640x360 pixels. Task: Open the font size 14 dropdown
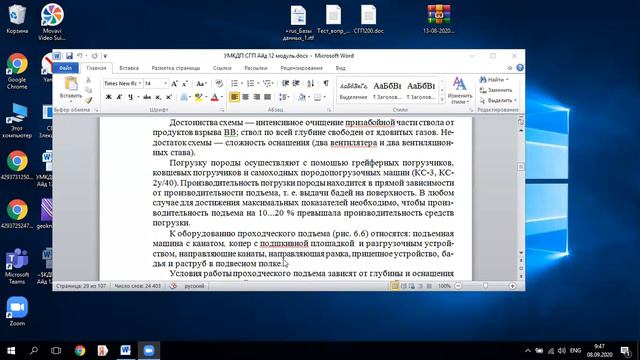click(x=165, y=84)
